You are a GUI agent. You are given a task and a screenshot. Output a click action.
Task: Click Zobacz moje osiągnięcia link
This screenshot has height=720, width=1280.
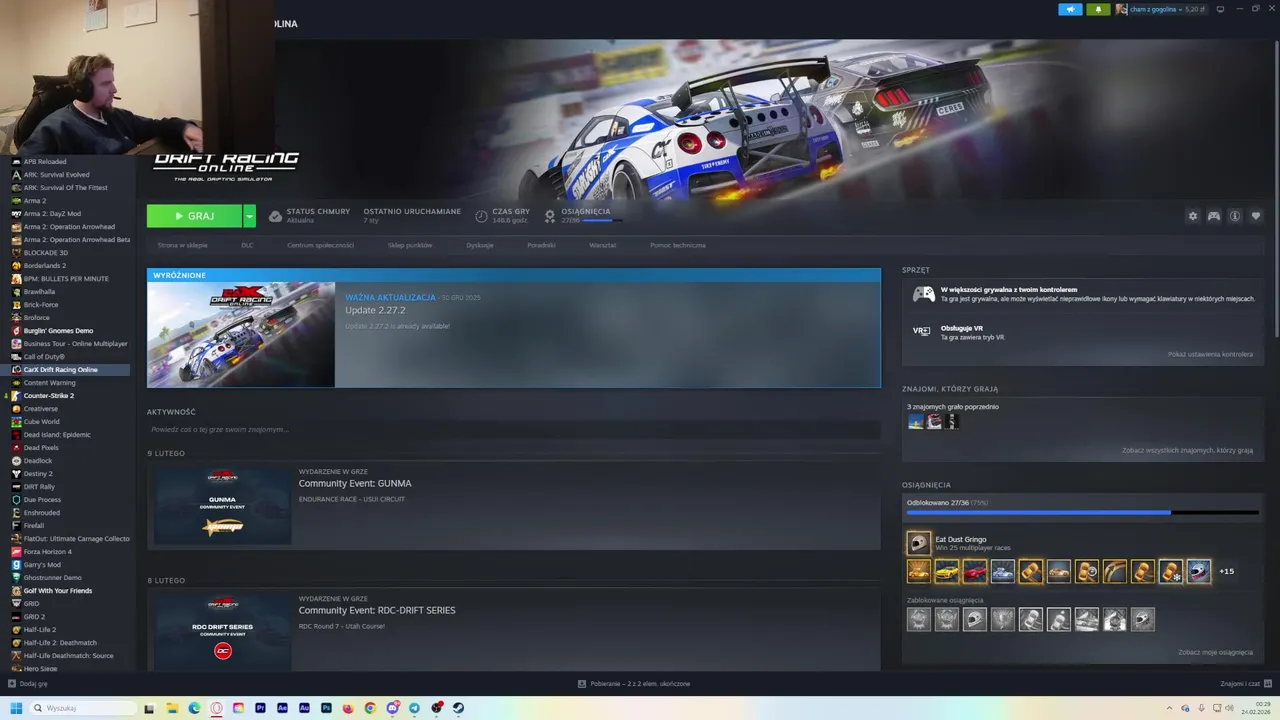pos(1215,652)
